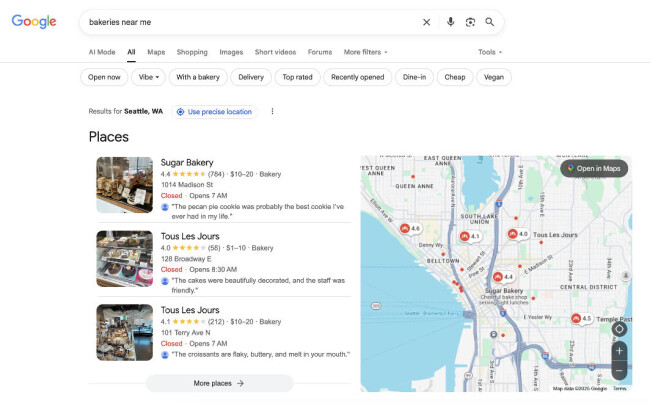
Task: Click the BELLTOWN label on the map
Action: 443,261
